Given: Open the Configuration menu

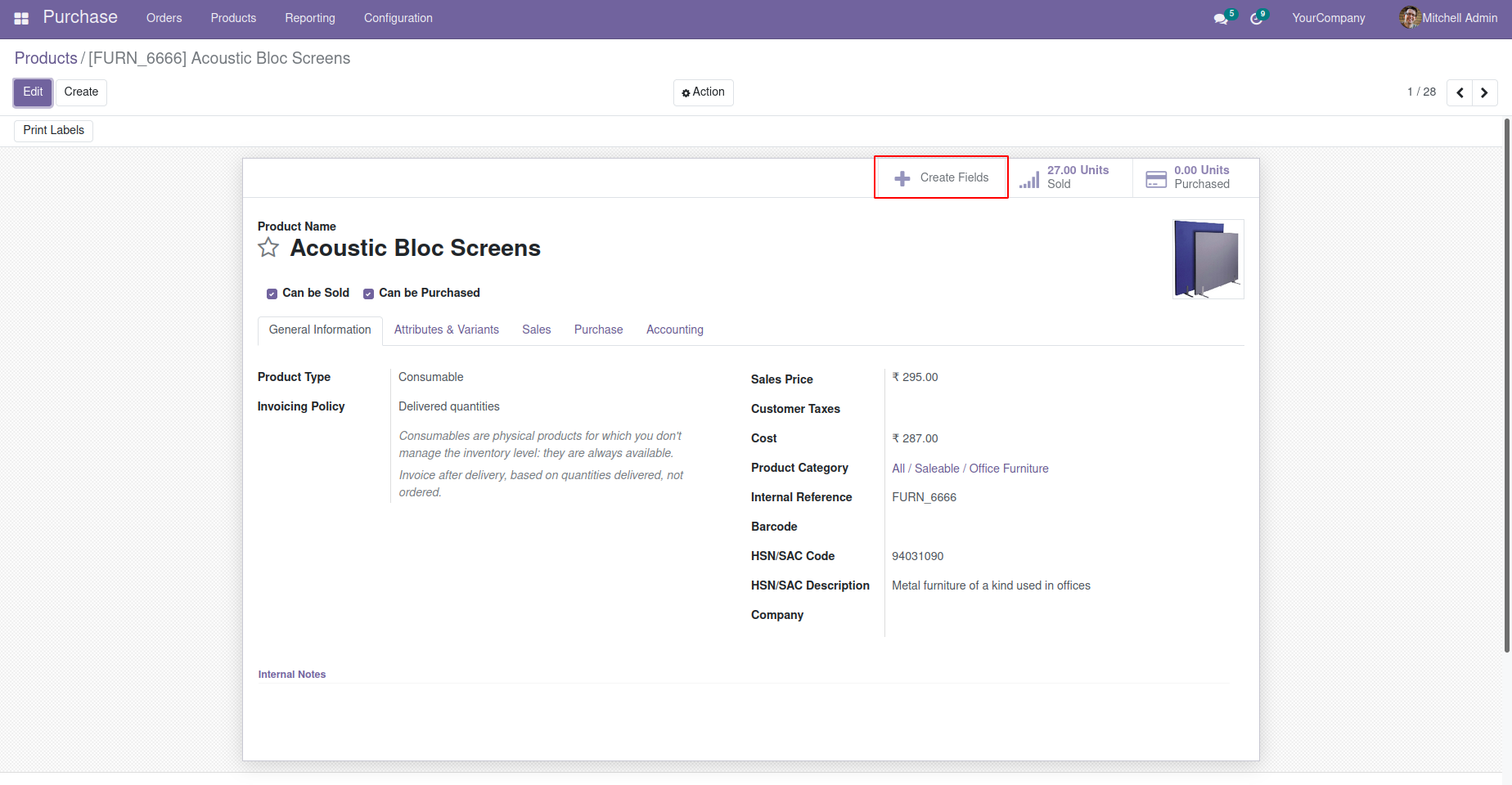Looking at the screenshot, I should tap(398, 18).
